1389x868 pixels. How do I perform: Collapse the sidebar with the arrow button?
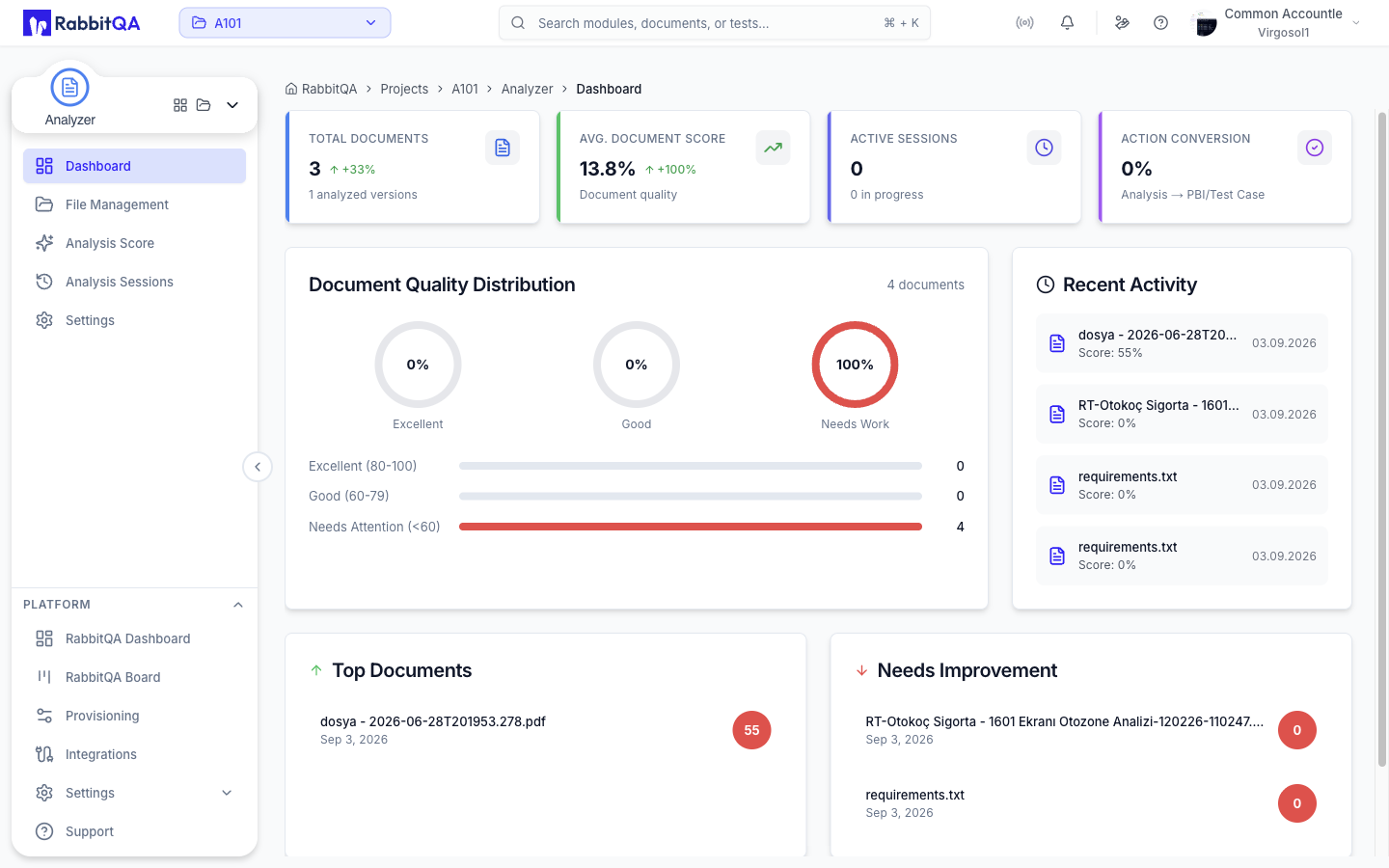click(x=258, y=467)
